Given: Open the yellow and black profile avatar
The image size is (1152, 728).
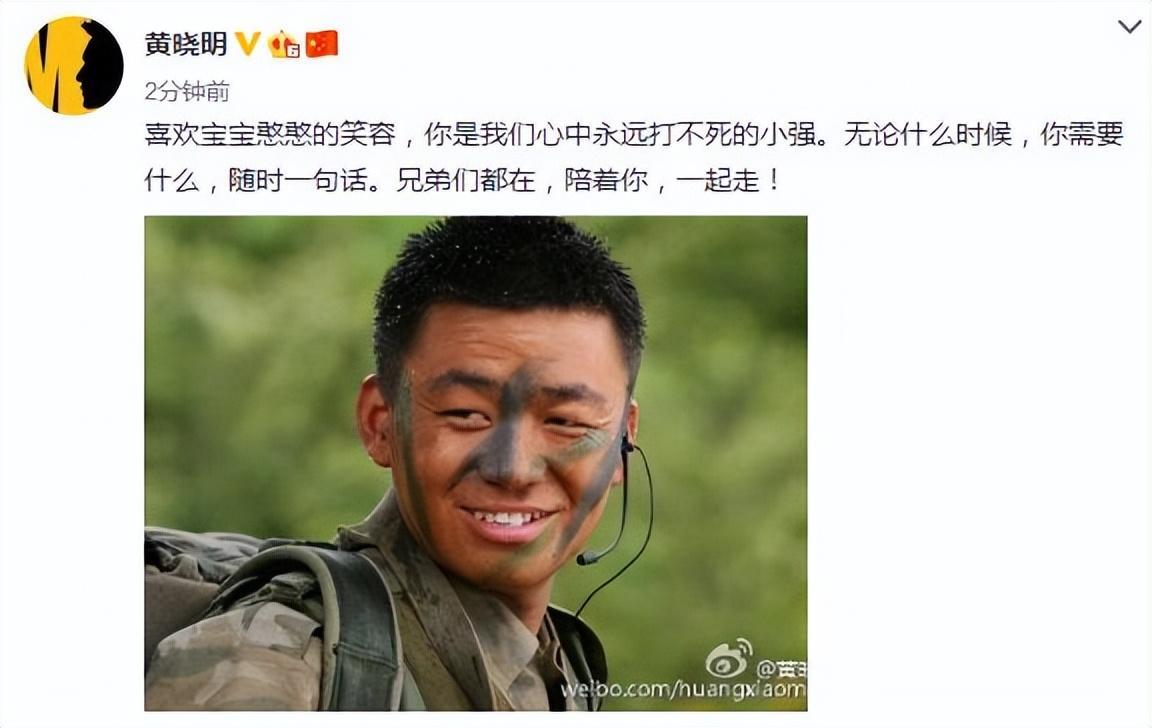Looking at the screenshot, I should tap(73, 66).
